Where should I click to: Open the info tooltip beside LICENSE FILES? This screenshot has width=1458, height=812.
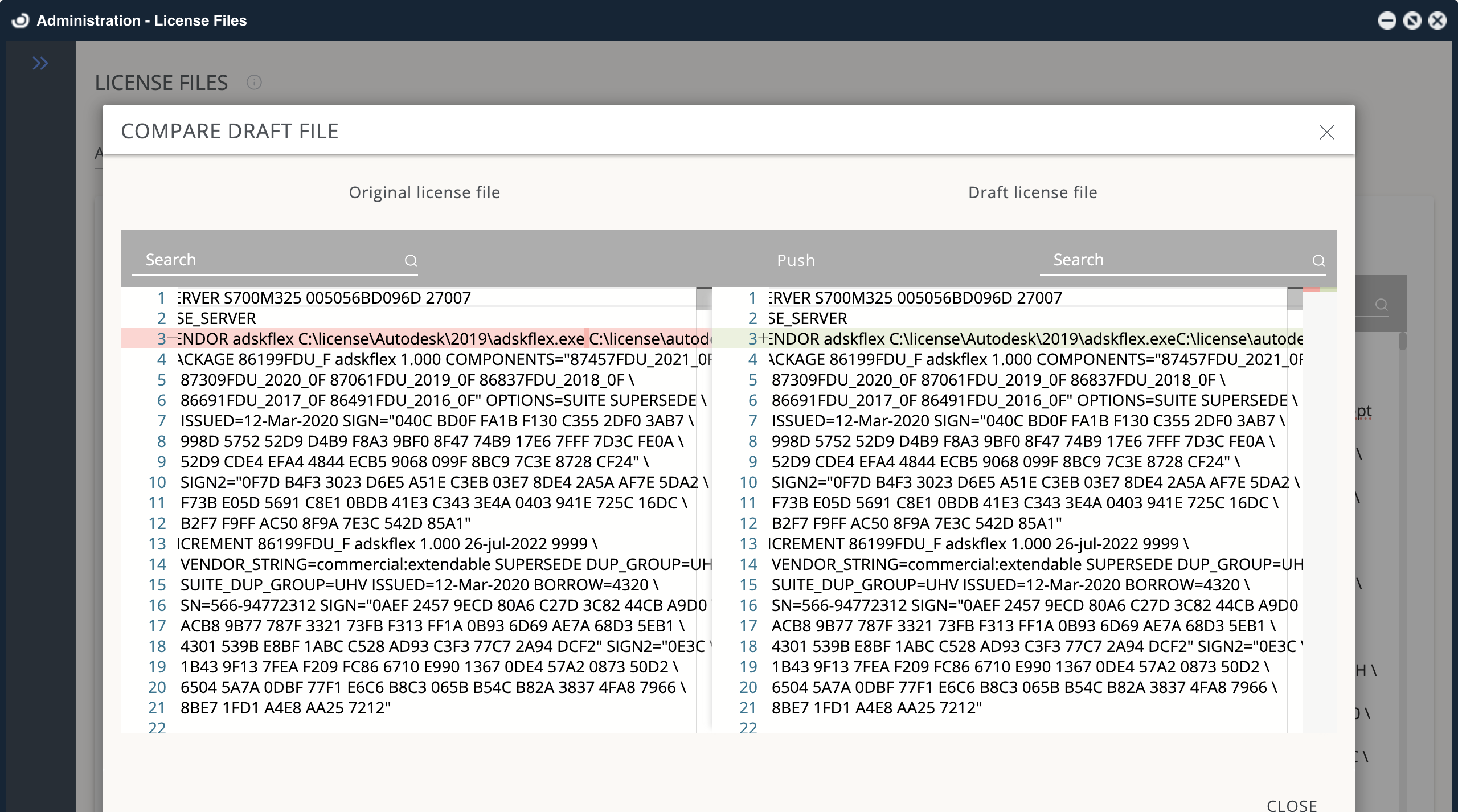coord(254,83)
